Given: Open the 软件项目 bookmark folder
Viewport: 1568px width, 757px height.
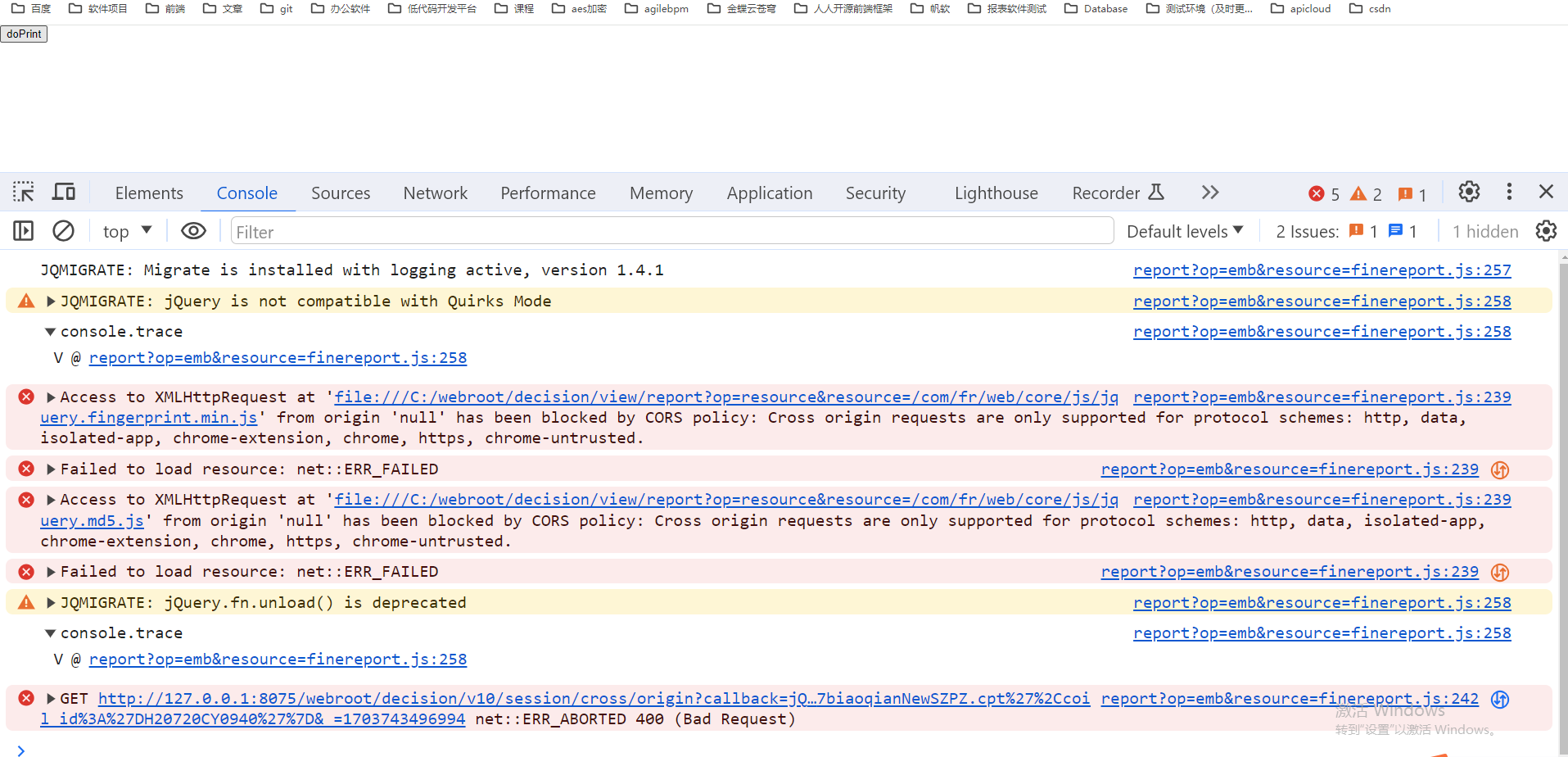Looking at the screenshot, I should tap(97, 8).
